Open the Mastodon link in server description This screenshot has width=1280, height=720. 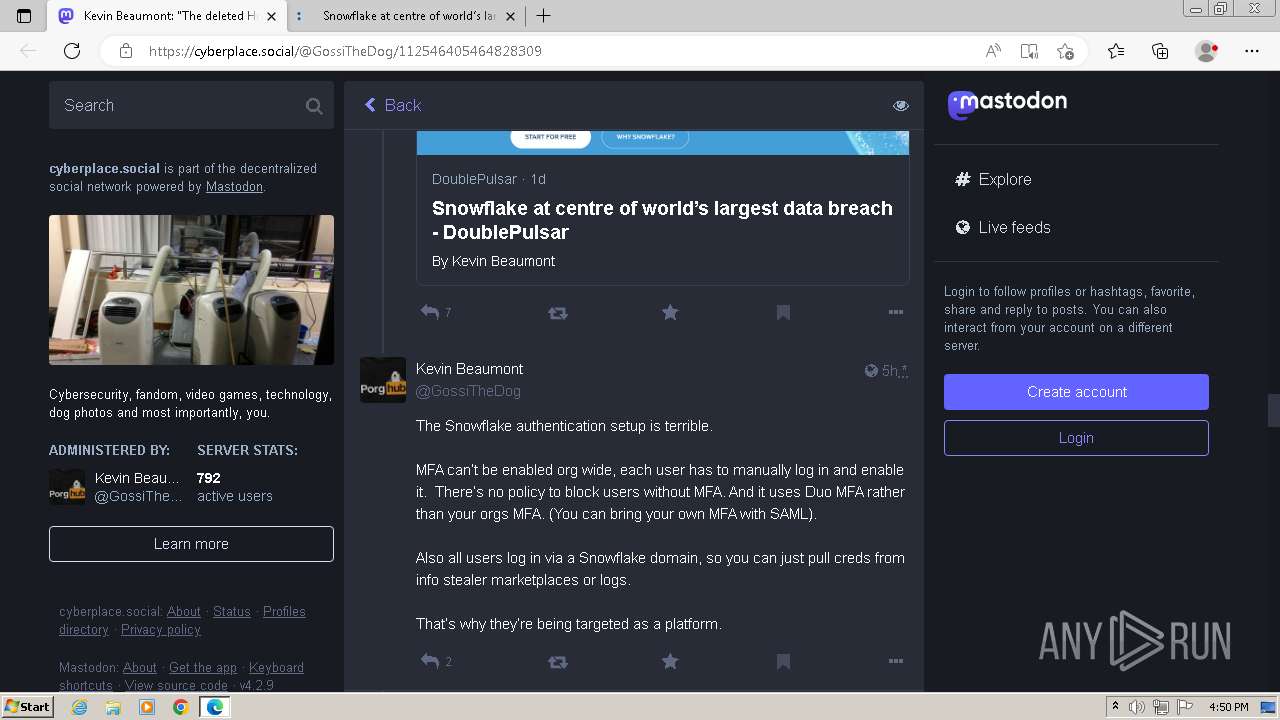click(234, 187)
